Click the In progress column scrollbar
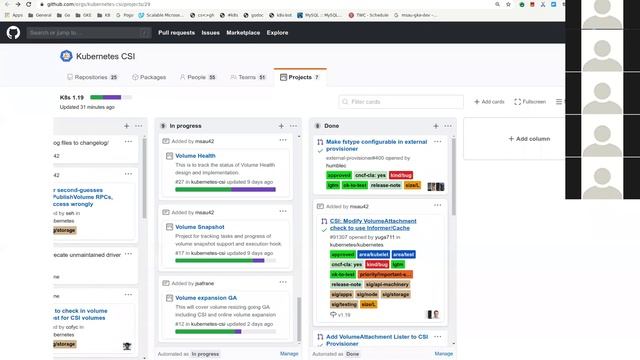The height and width of the screenshot is (360, 640). [x=299, y=318]
